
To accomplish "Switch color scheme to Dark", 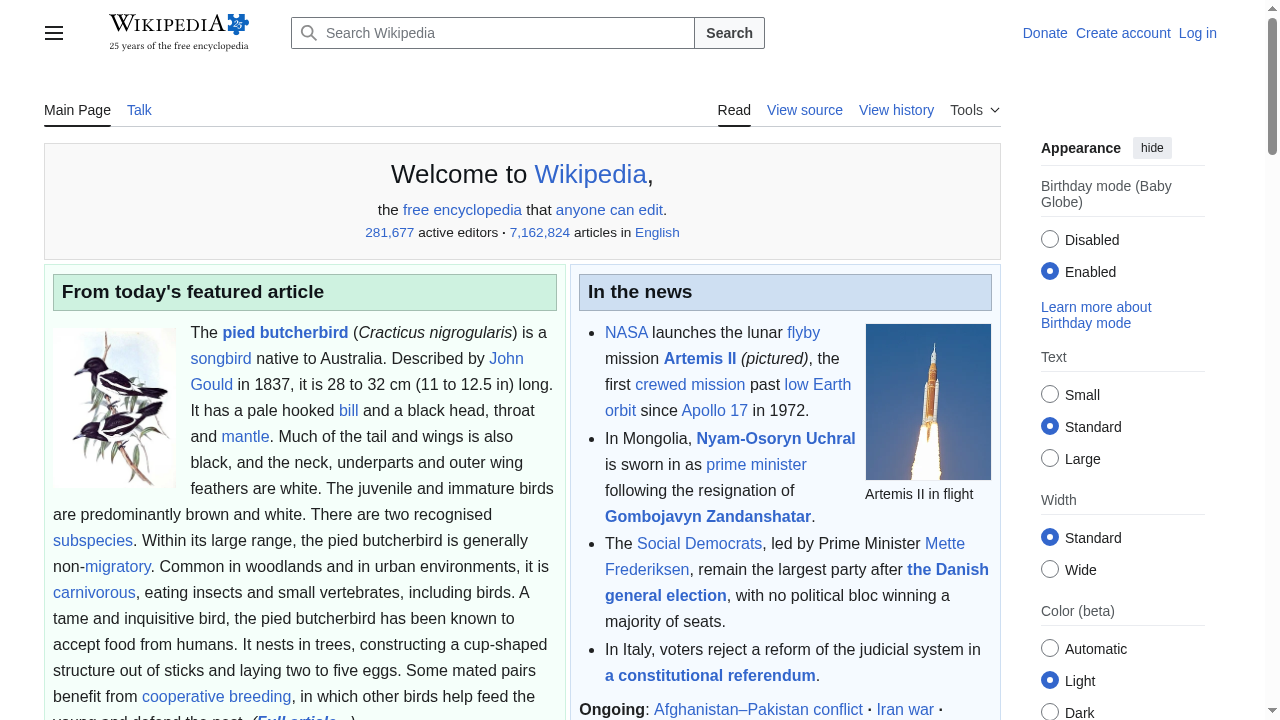I will tap(1050, 711).
